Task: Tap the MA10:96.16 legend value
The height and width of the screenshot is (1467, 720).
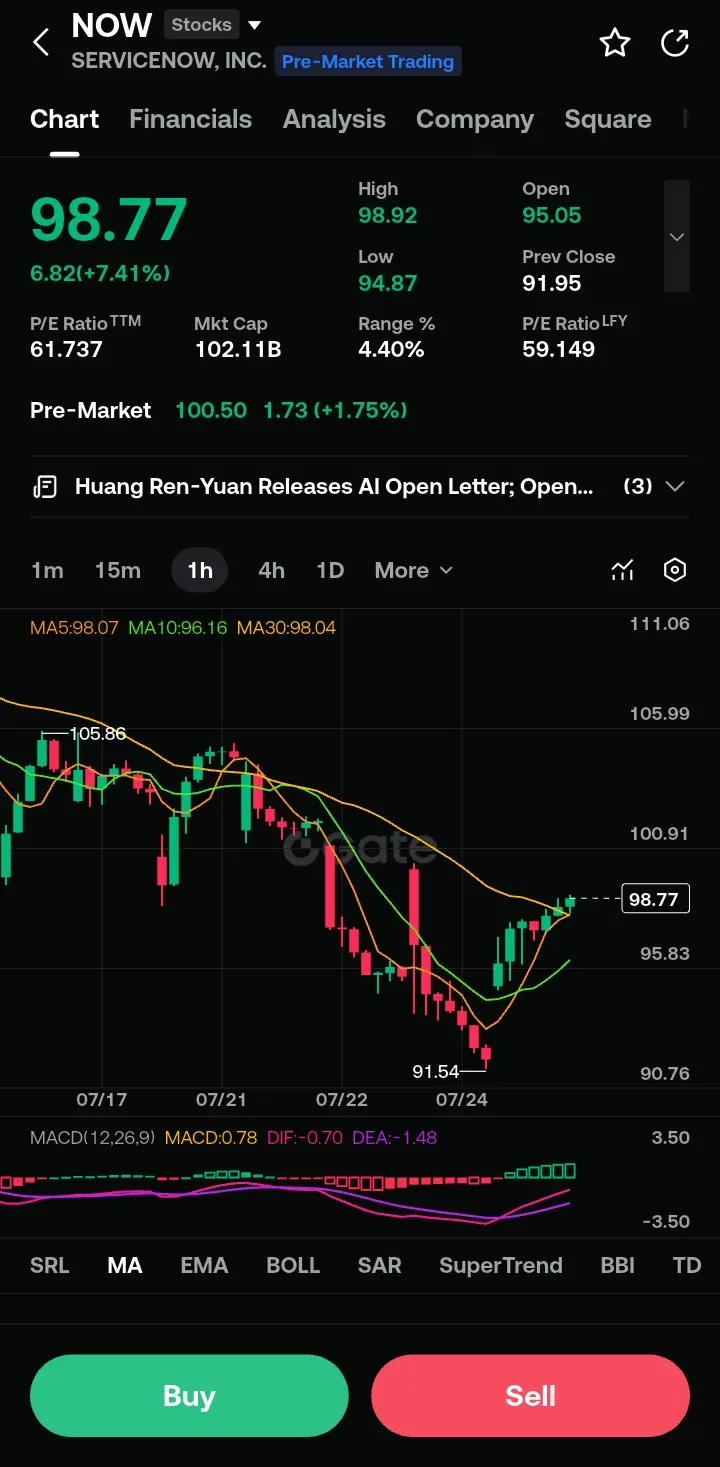Action: point(178,628)
